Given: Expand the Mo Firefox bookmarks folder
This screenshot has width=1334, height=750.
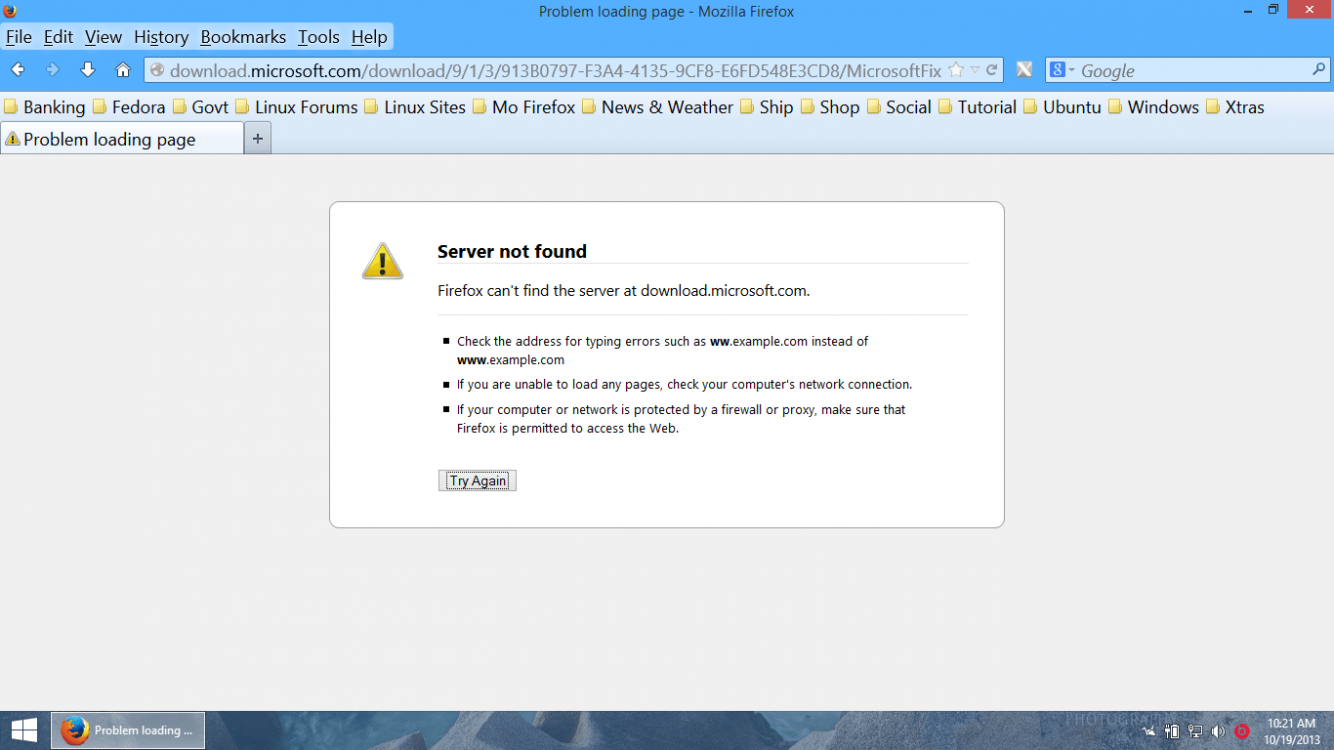Looking at the screenshot, I should (x=524, y=107).
